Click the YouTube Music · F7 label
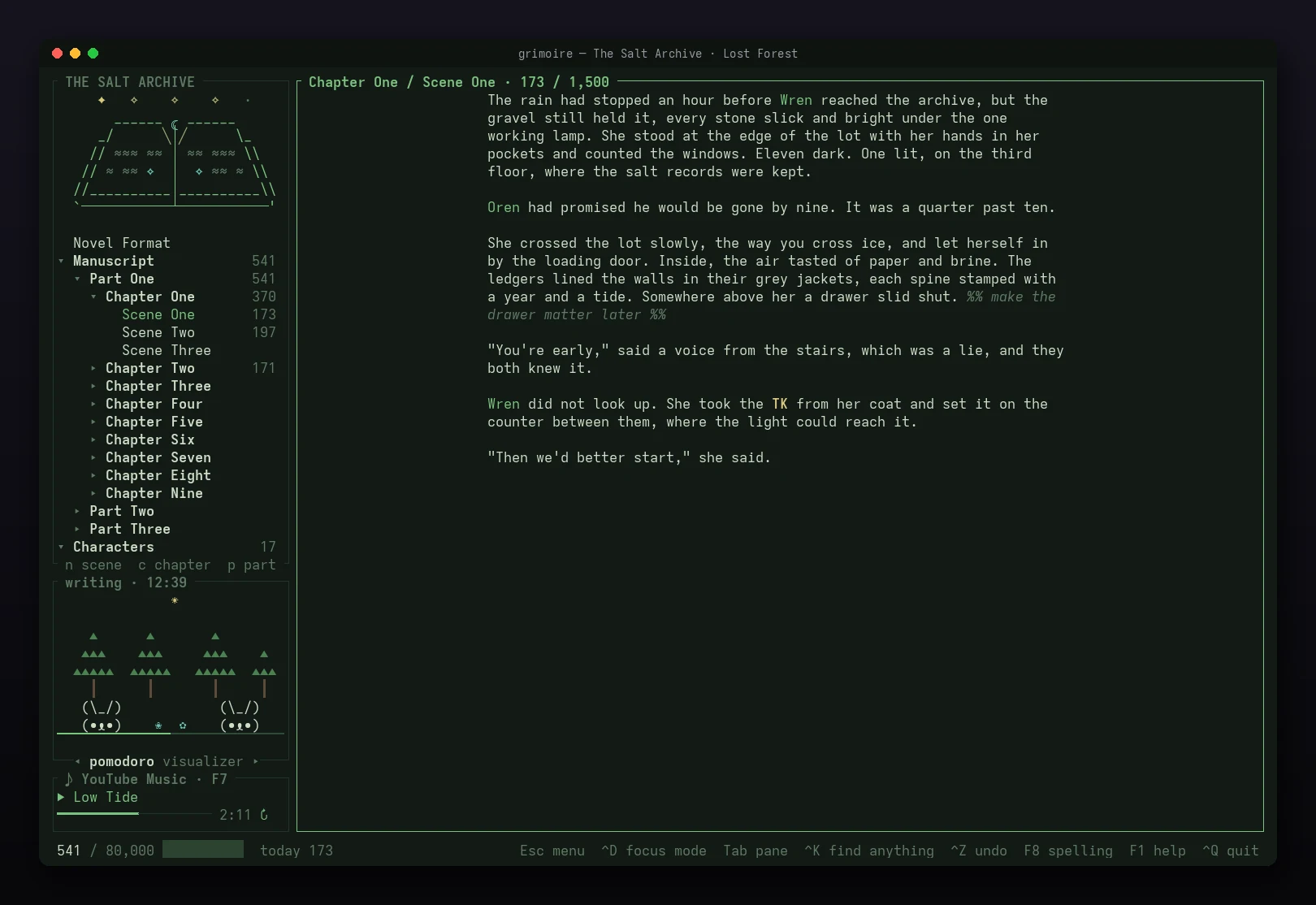Image resolution: width=1316 pixels, height=905 pixels. point(154,779)
